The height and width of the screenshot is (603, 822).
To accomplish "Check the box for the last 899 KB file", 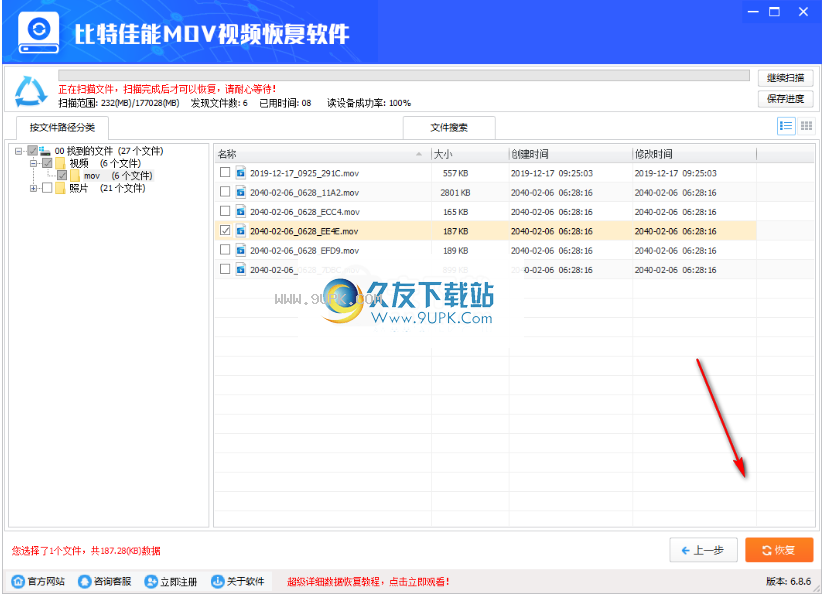I will [x=225, y=269].
